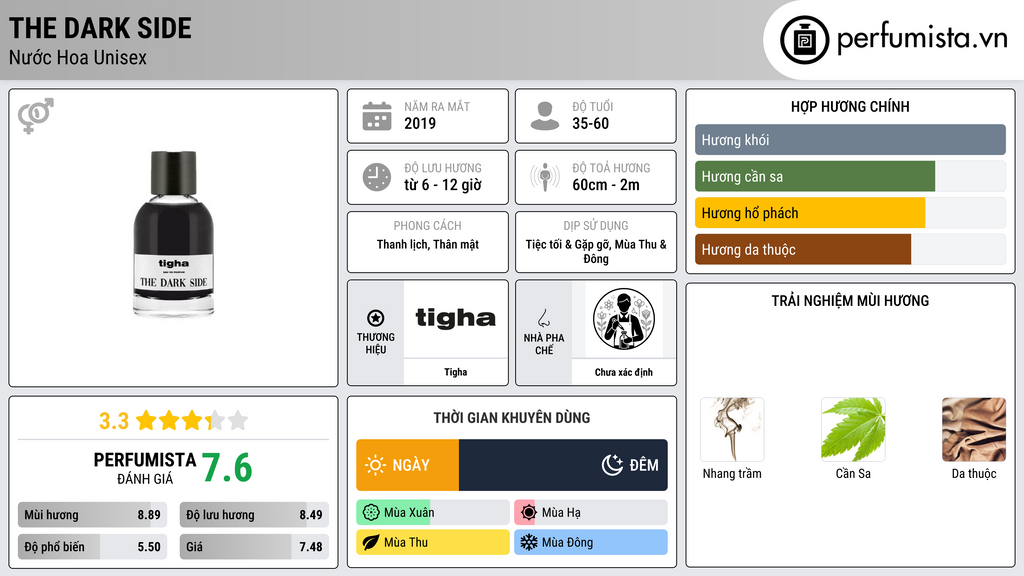Screen dimensions: 1024x576
Task: Click the Mùa Xuân season bar
Action: [433, 513]
